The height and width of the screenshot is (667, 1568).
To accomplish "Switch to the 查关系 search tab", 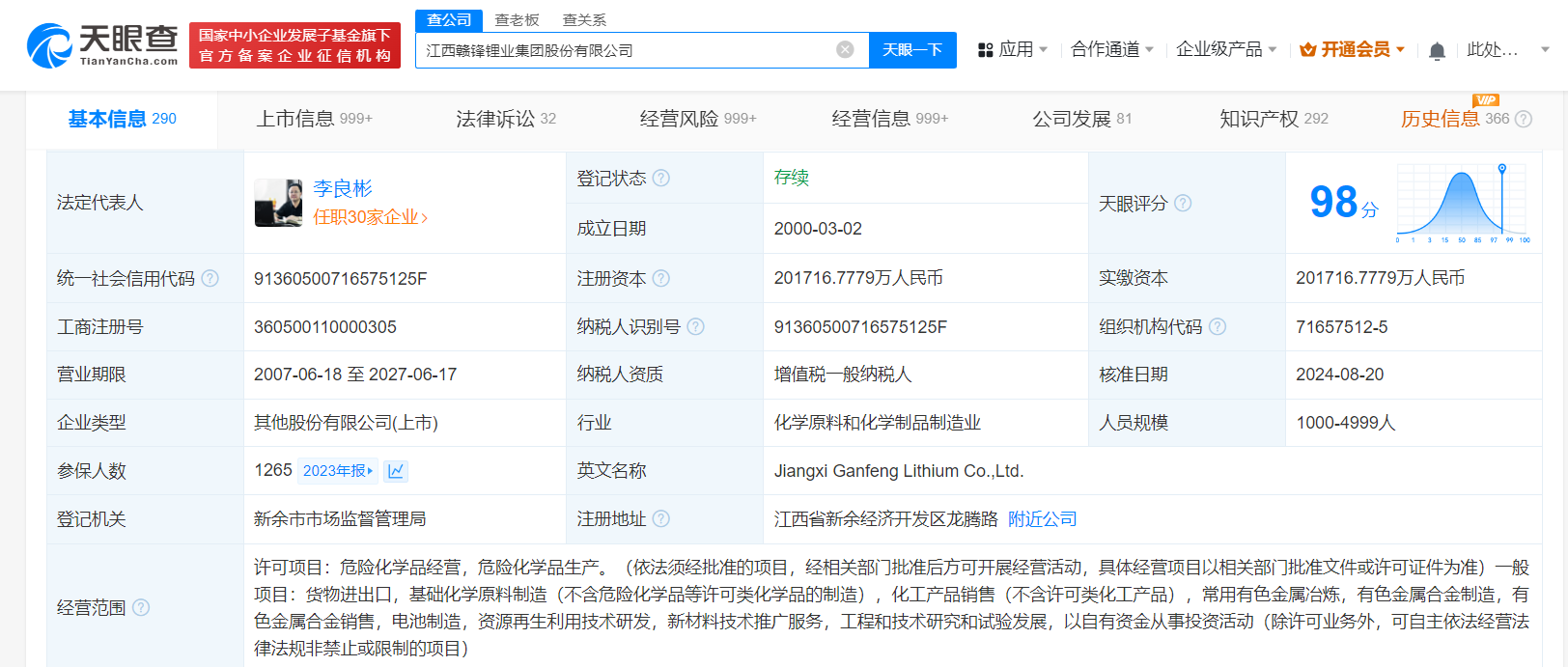I will [x=584, y=19].
